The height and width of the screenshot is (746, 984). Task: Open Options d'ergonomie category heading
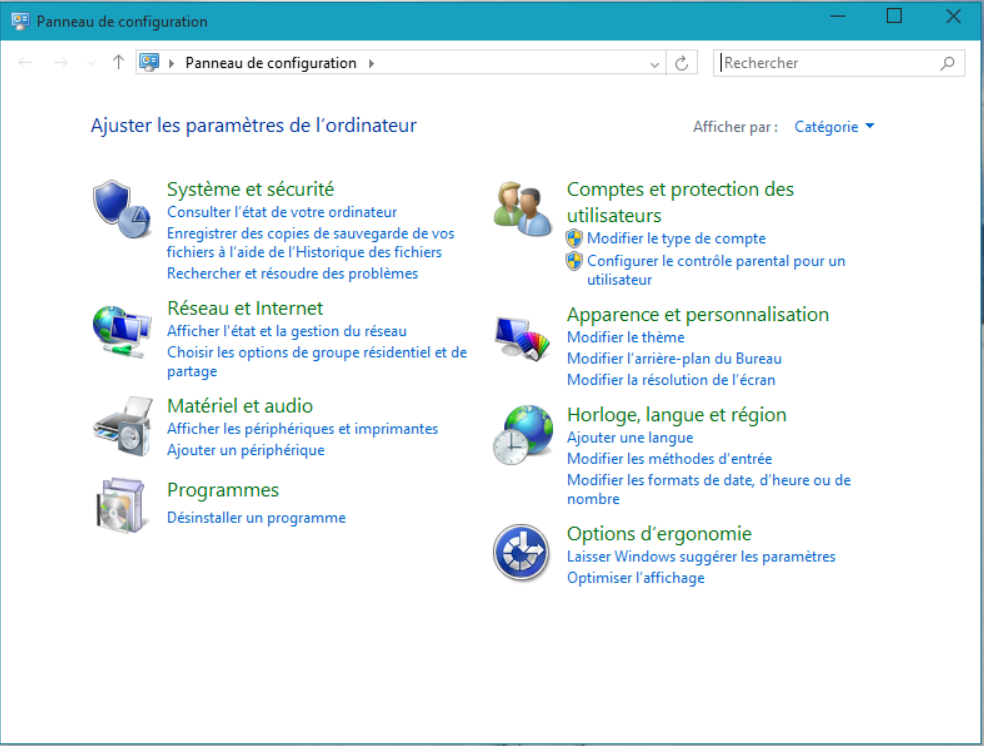(x=659, y=534)
